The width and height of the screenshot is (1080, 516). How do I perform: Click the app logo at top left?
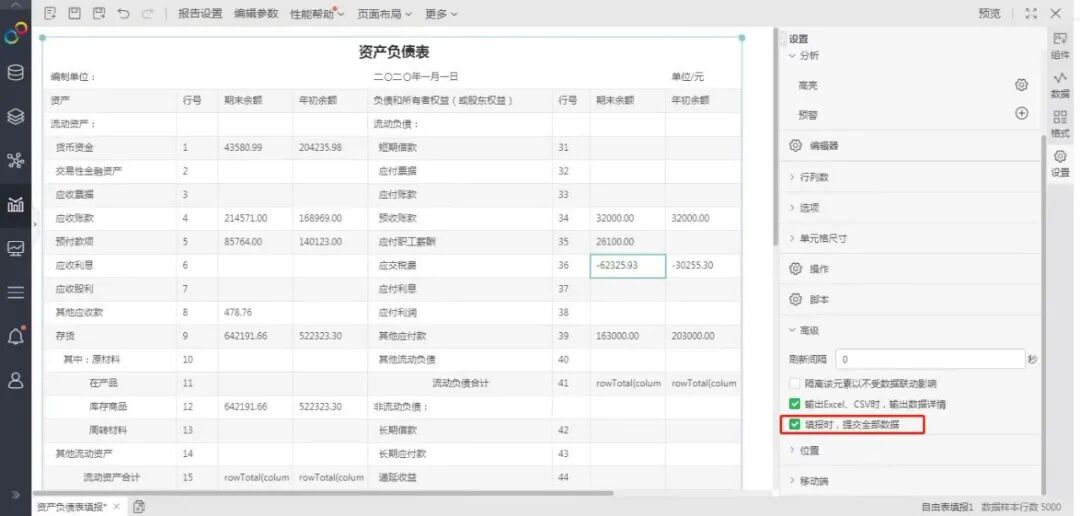pyautogui.click(x=15, y=32)
